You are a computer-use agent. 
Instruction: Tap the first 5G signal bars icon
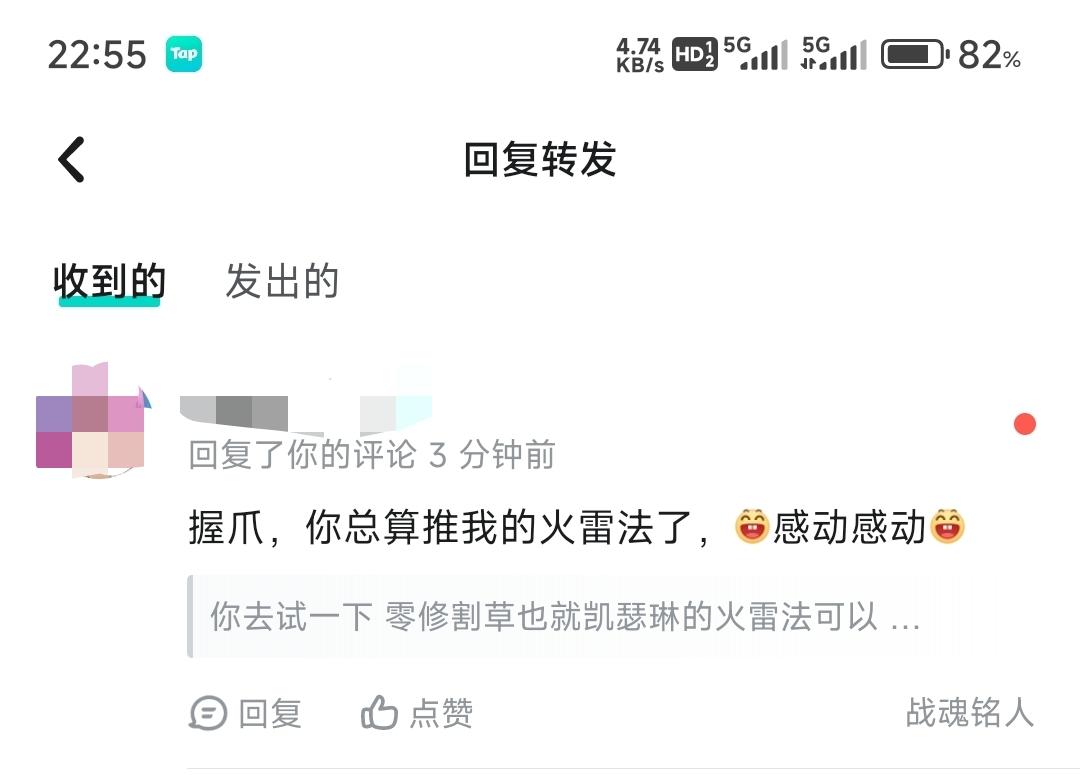click(756, 54)
